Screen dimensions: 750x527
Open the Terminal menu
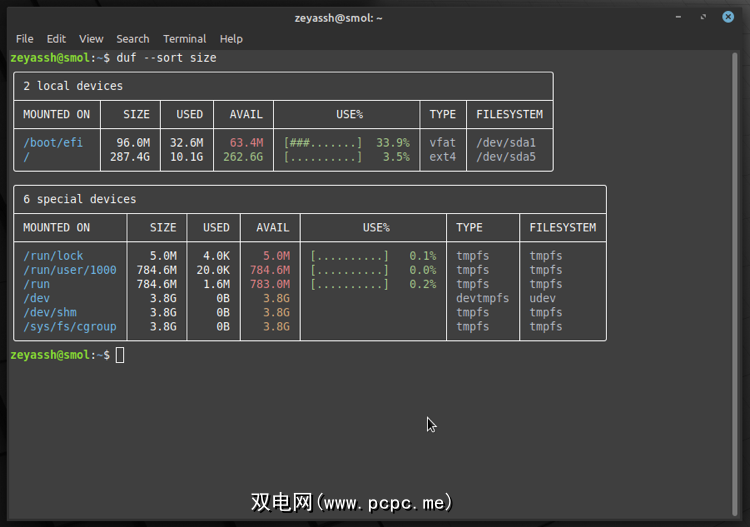tap(184, 39)
